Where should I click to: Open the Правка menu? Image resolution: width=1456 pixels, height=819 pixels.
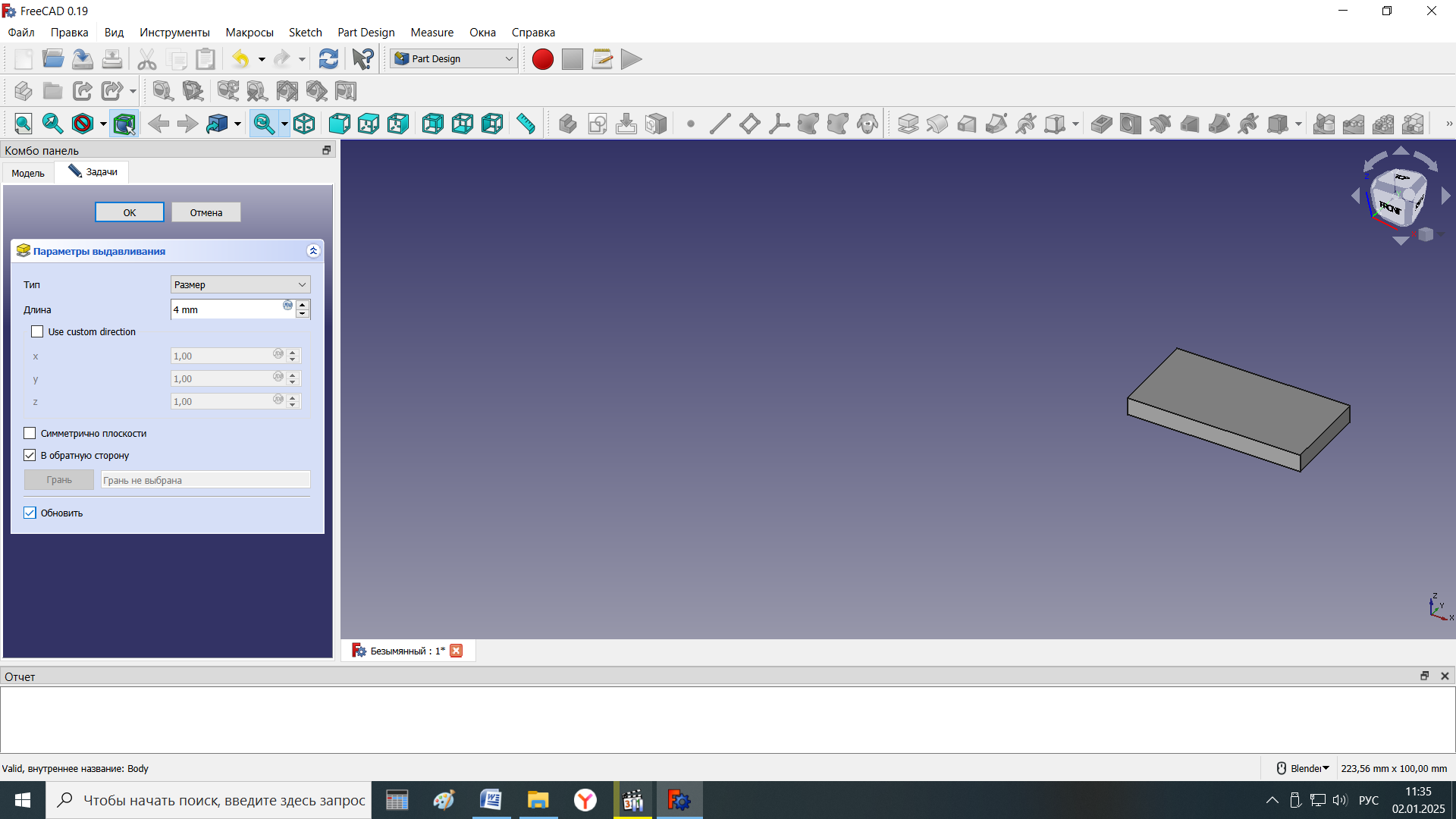(70, 33)
